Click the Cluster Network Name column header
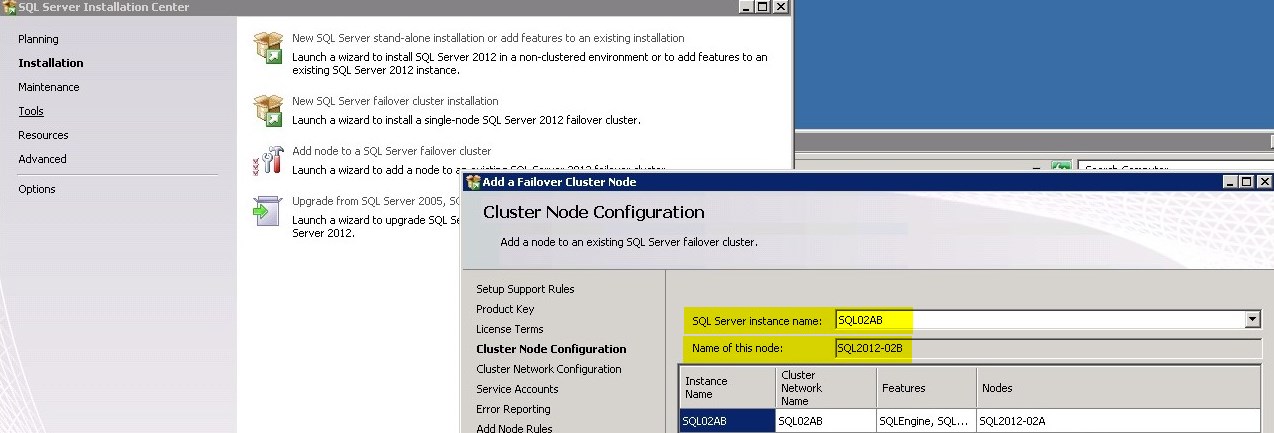1274x433 pixels. pyautogui.click(x=826, y=388)
